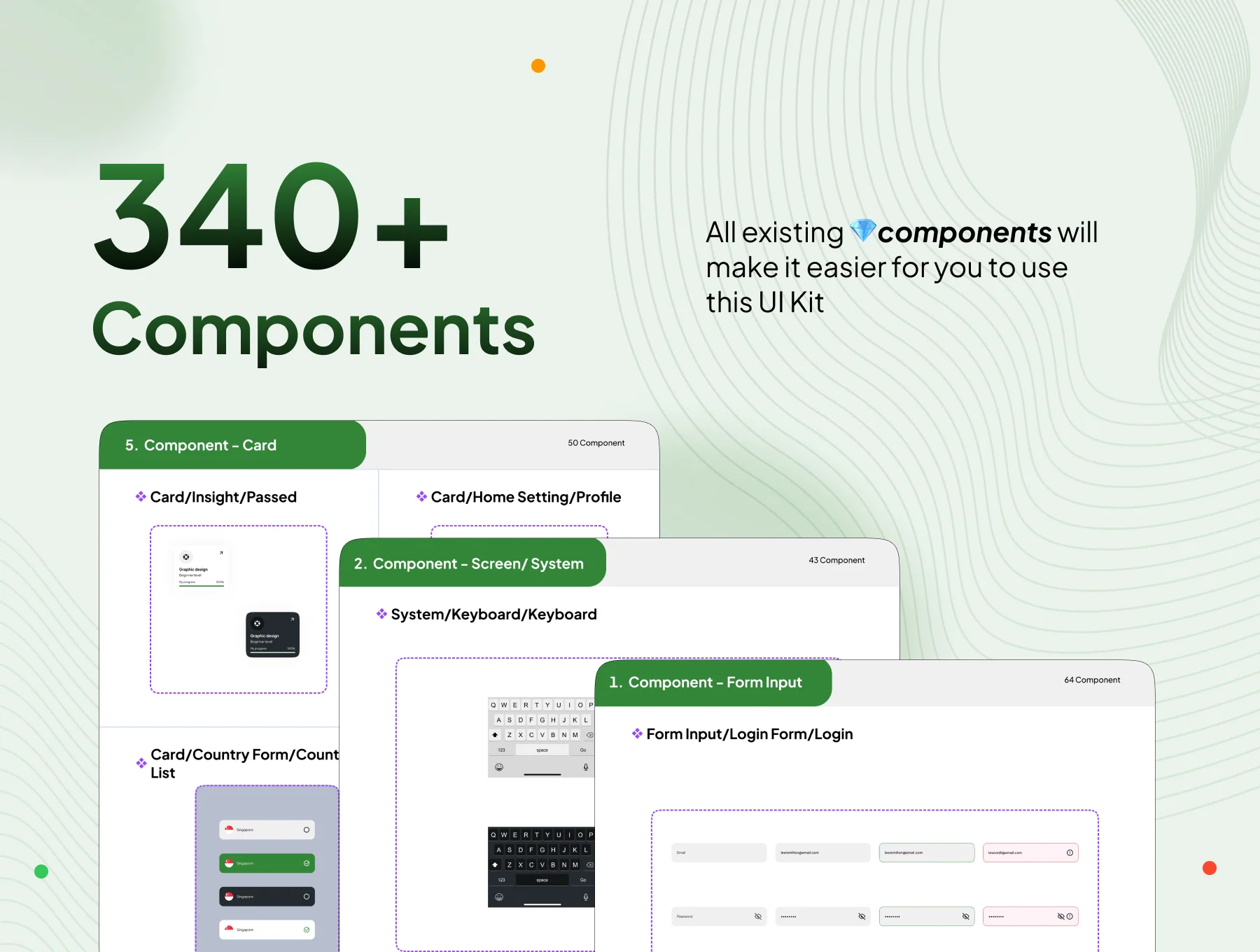This screenshot has height=952, width=1260.
Task: Click the component icon beside Card/Insight/Passed
Action: (141, 496)
